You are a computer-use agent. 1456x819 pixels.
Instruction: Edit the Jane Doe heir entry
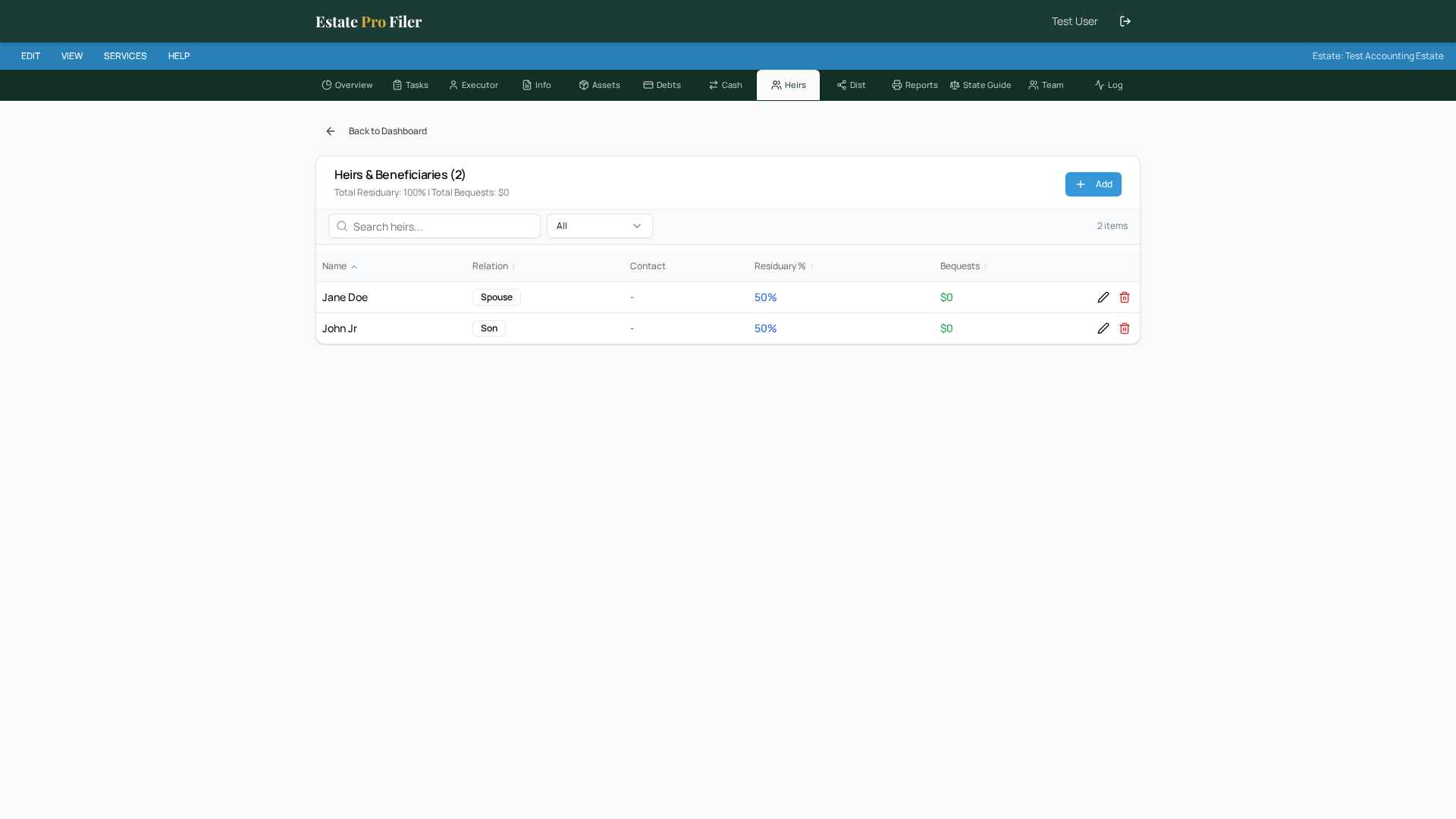coord(1103,297)
